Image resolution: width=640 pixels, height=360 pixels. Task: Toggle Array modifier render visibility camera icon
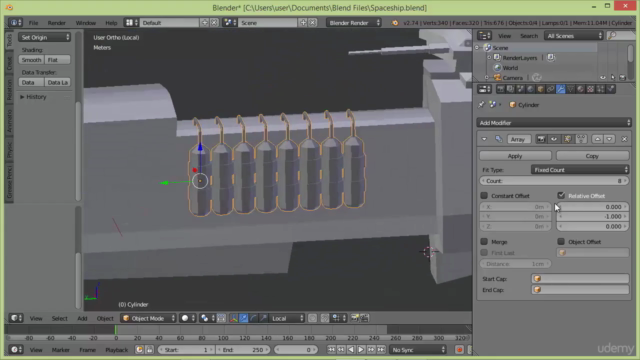(541, 139)
